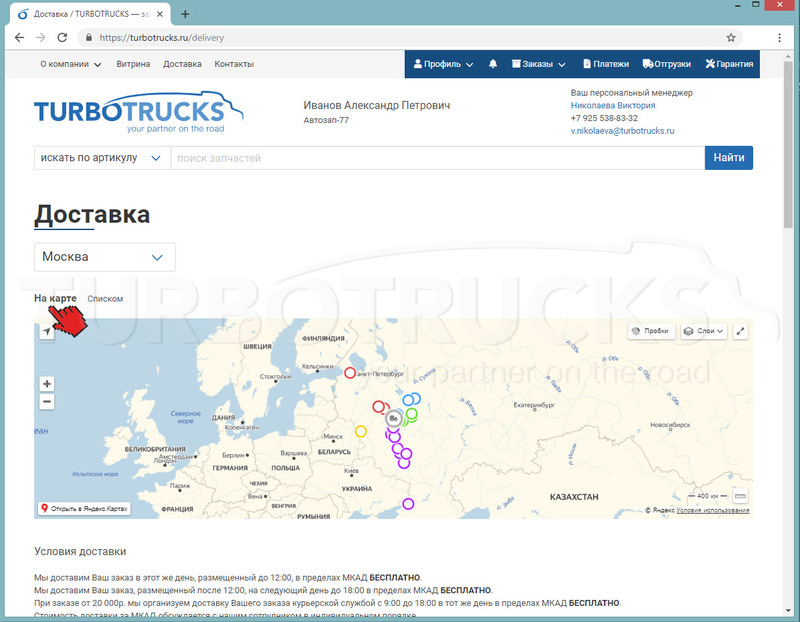
Task: Click the site lock icon
Action: click(89, 38)
